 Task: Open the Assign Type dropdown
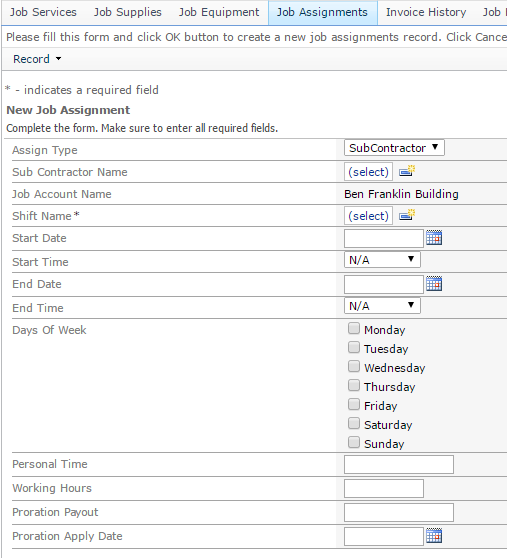point(394,148)
